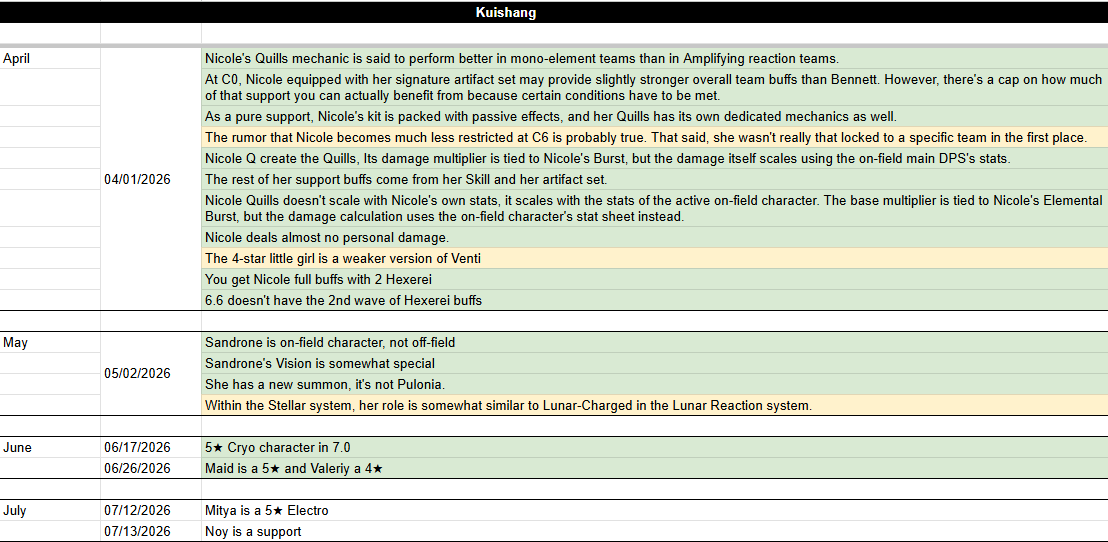Click the row about 6.6 Hexerei buffs
This screenshot has height=542, width=1108.
coord(654,300)
